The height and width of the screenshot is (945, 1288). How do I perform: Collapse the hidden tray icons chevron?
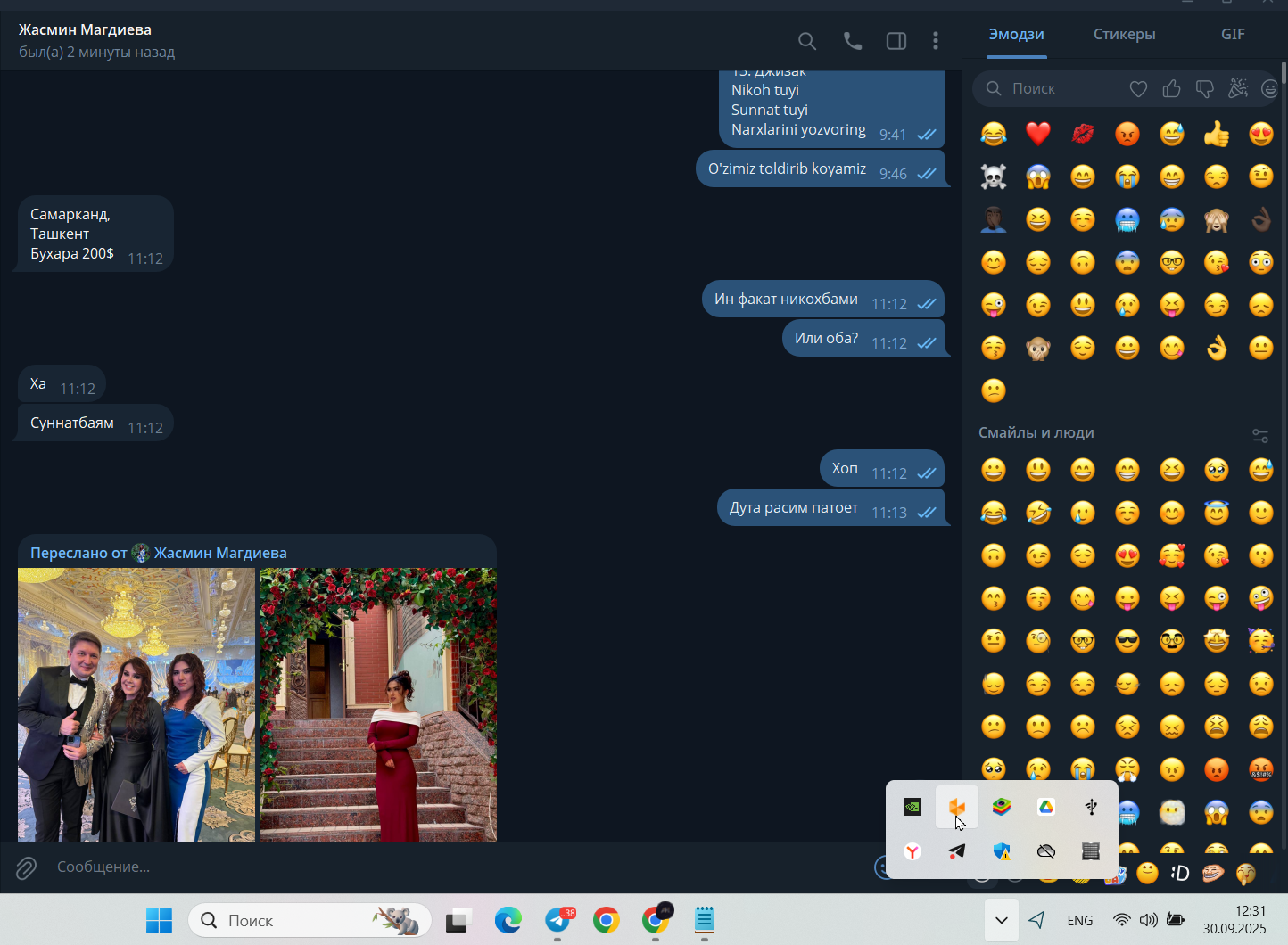[1001, 920]
